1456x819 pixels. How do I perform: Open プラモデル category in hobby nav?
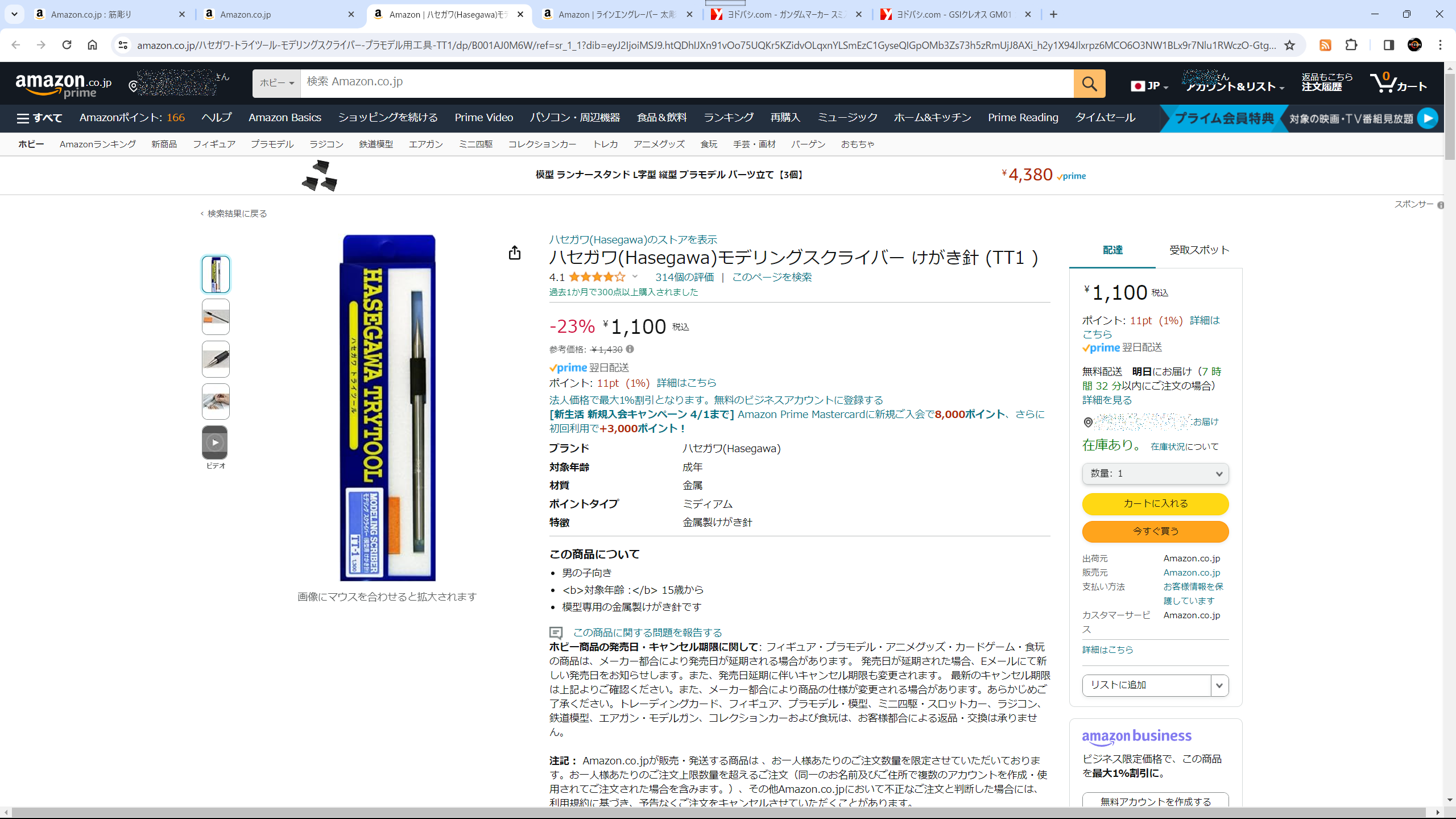pos(272,144)
